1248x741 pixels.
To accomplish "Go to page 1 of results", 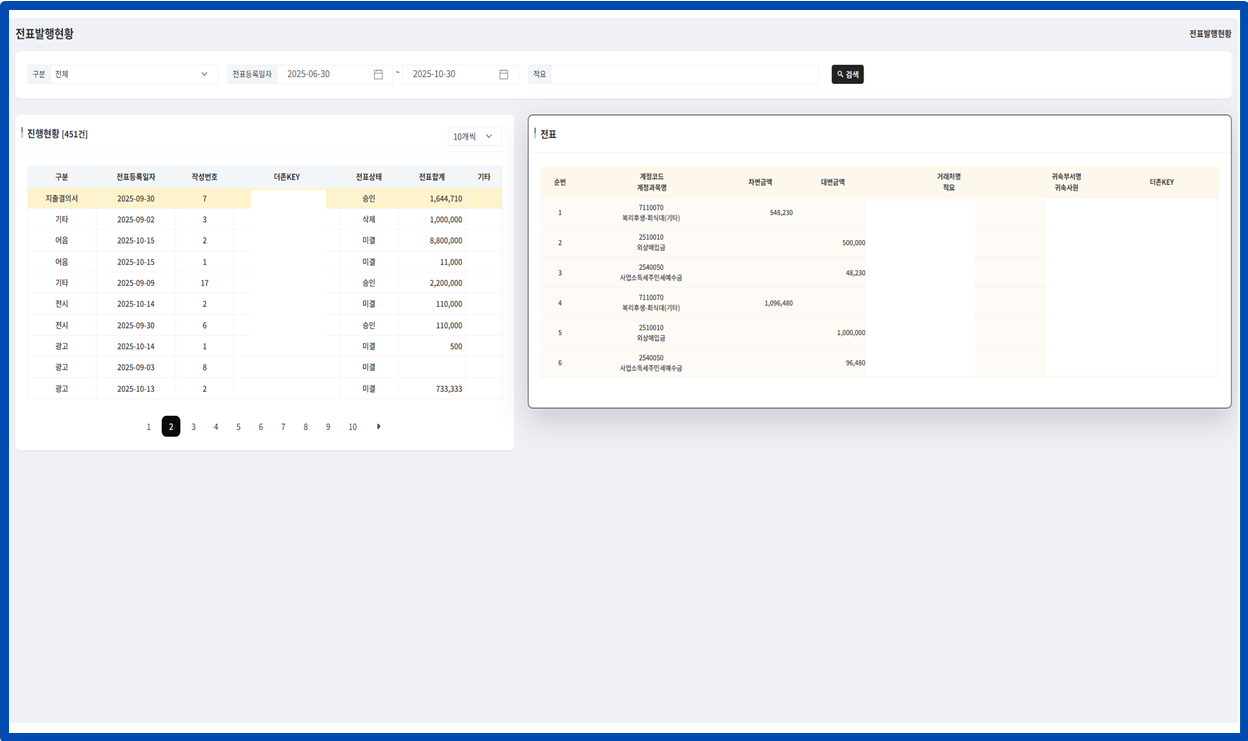I will coord(149,427).
